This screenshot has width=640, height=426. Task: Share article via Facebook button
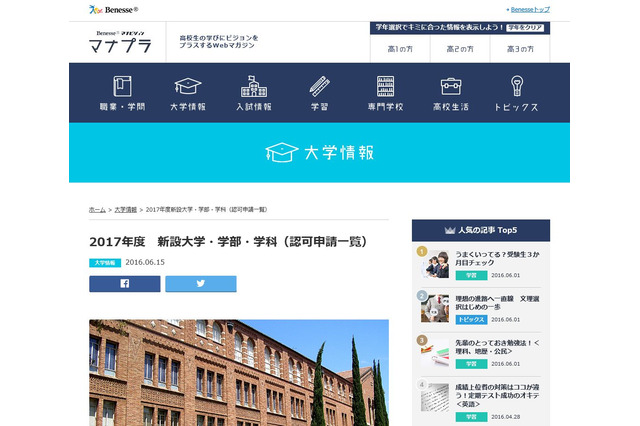pyautogui.click(x=125, y=284)
